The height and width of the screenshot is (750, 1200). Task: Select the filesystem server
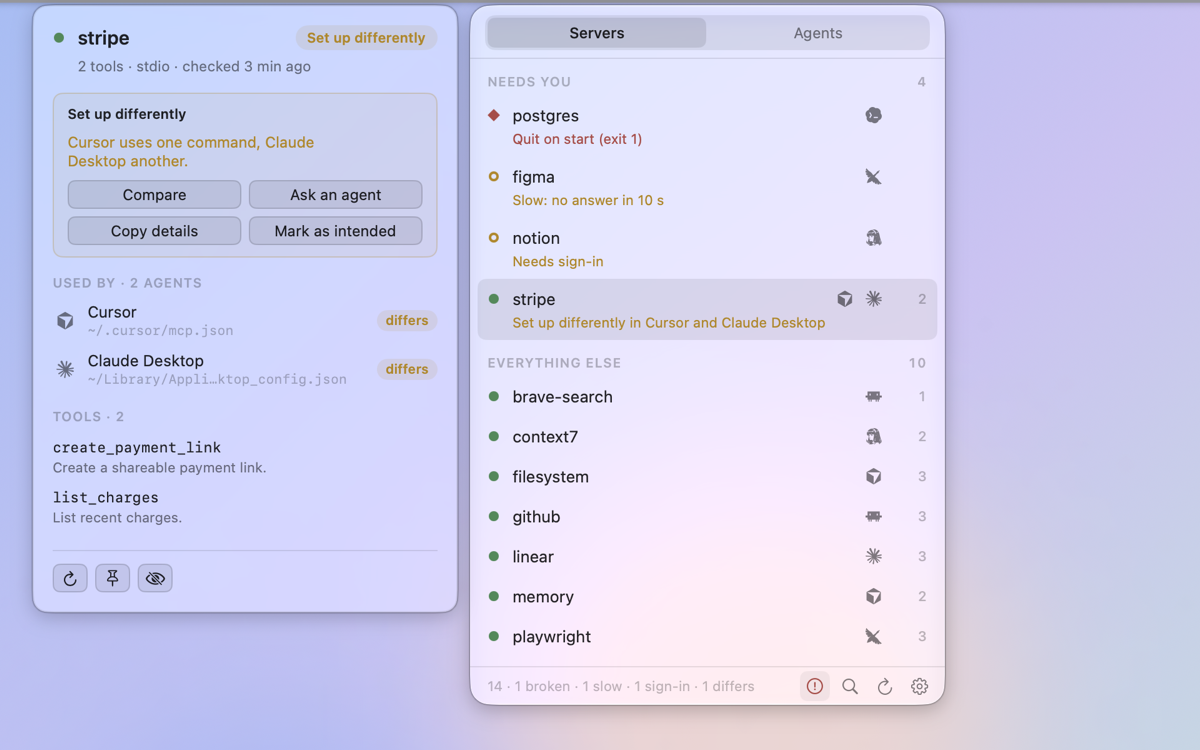coord(707,477)
